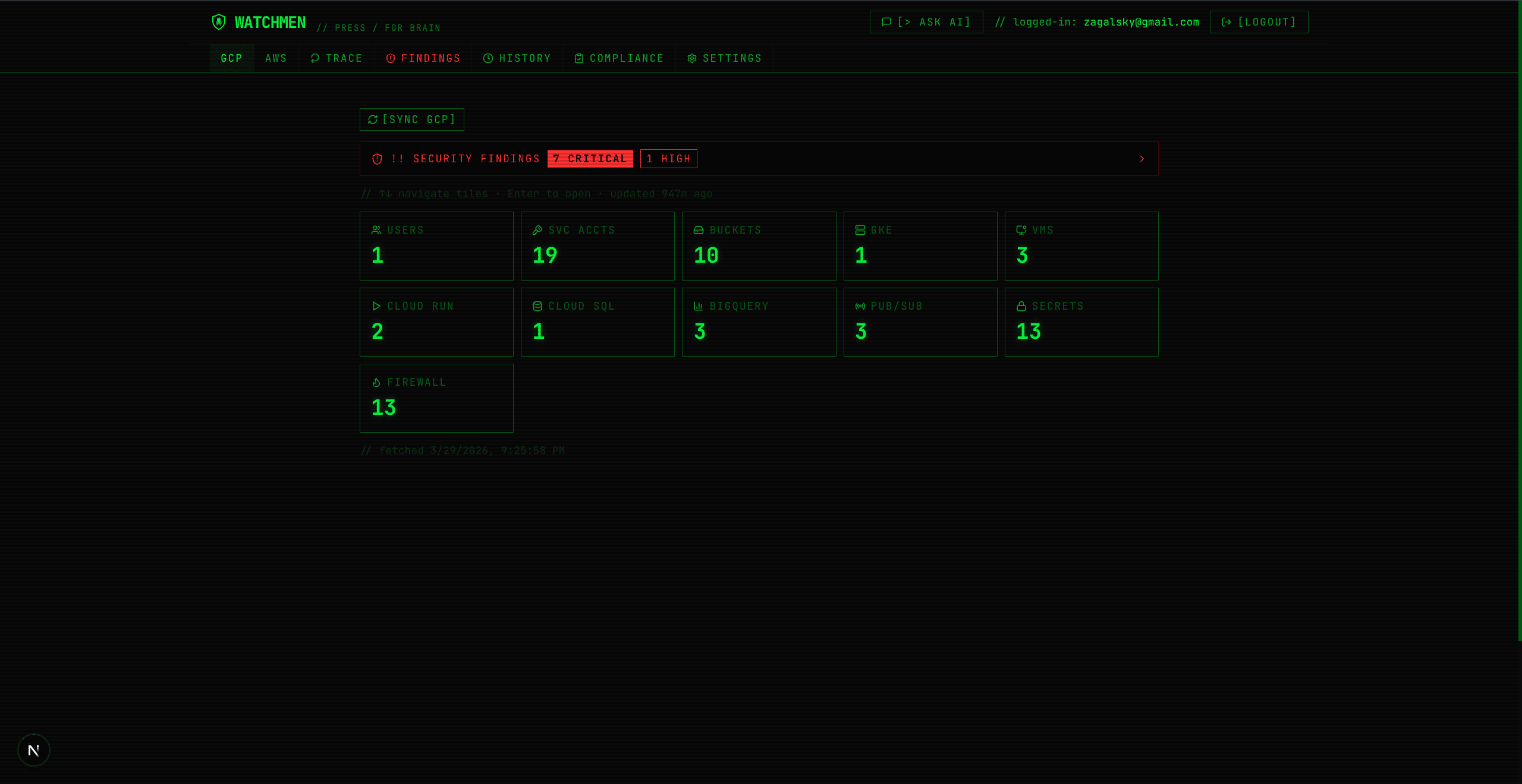Click the clock icon in HISTORY tab
This screenshot has height=784, width=1522.
tap(488, 58)
